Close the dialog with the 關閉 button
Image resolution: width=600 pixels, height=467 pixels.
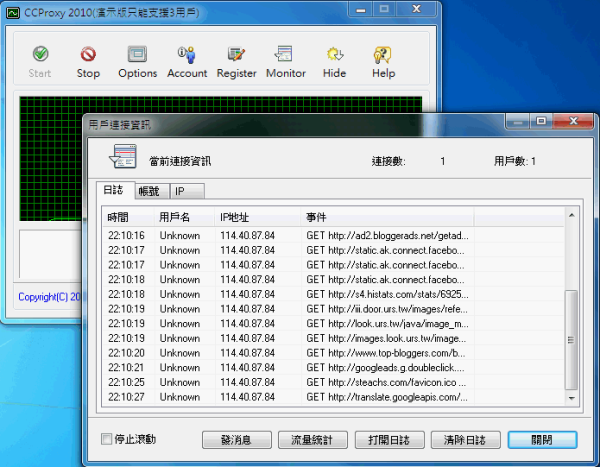coord(542,440)
